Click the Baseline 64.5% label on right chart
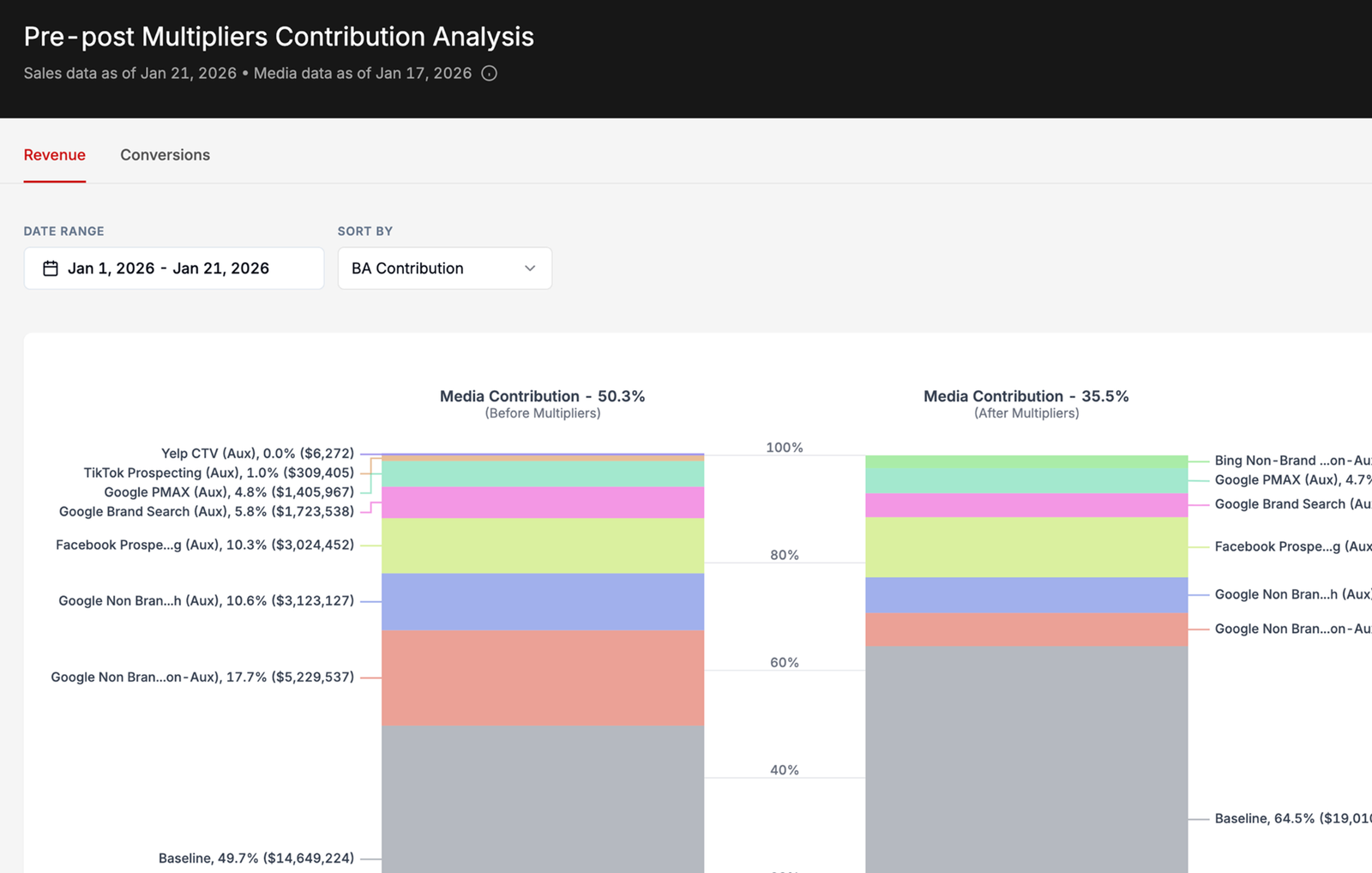Viewport: 1372px width, 873px height. coord(1293,818)
